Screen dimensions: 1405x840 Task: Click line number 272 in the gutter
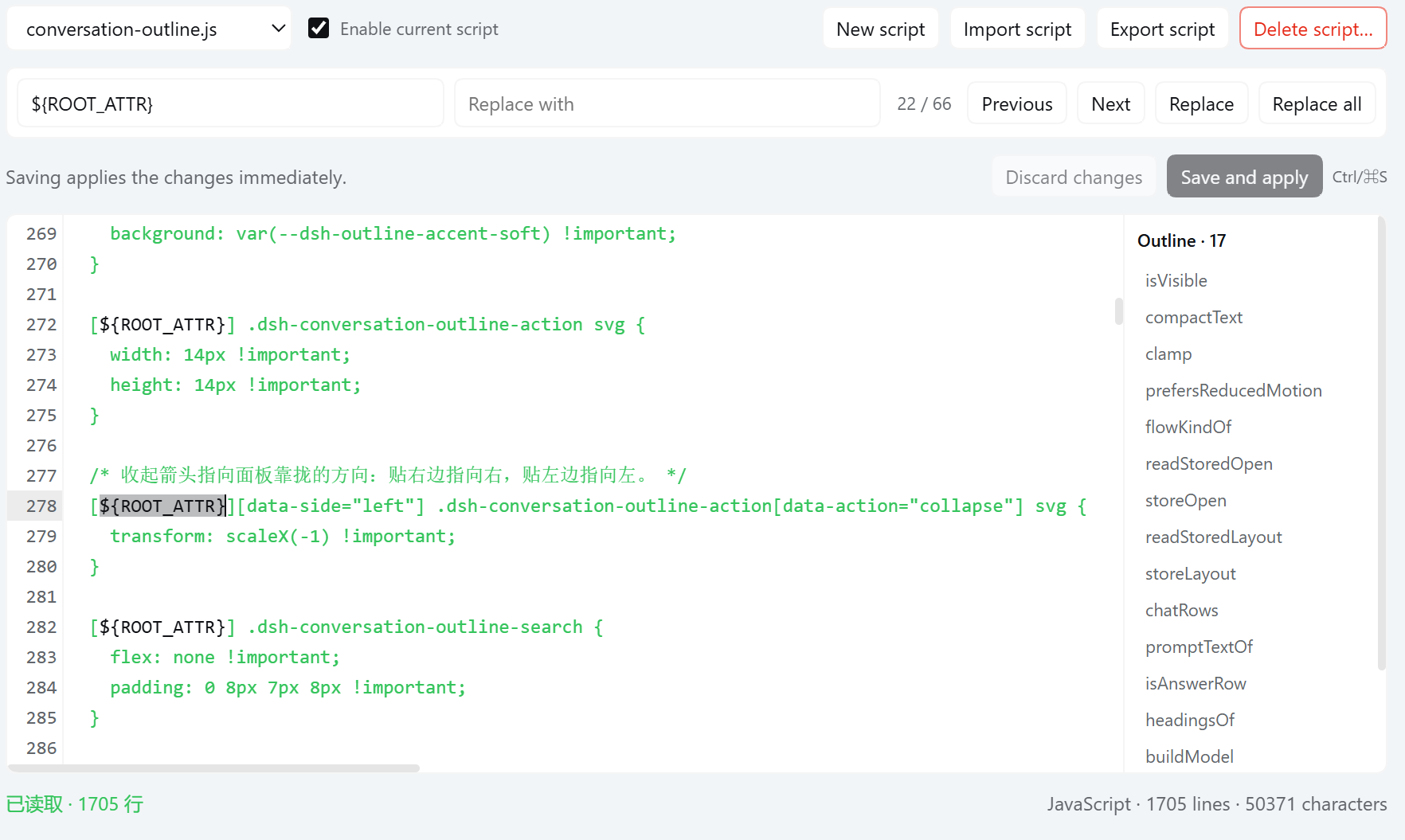pyautogui.click(x=41, y=324)
